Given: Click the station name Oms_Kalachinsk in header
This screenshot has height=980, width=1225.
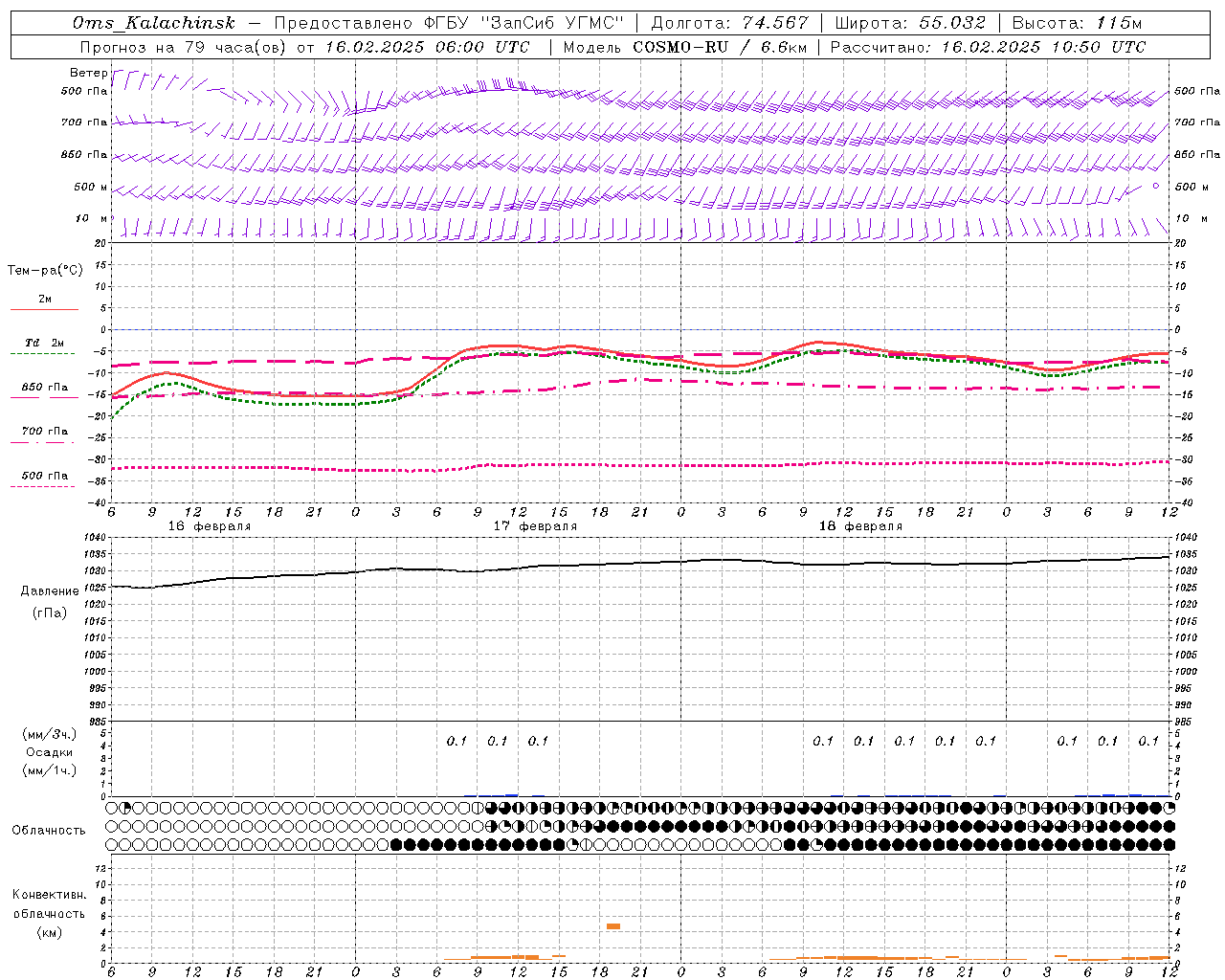Looking at the screenshot, I should (154, 23).
